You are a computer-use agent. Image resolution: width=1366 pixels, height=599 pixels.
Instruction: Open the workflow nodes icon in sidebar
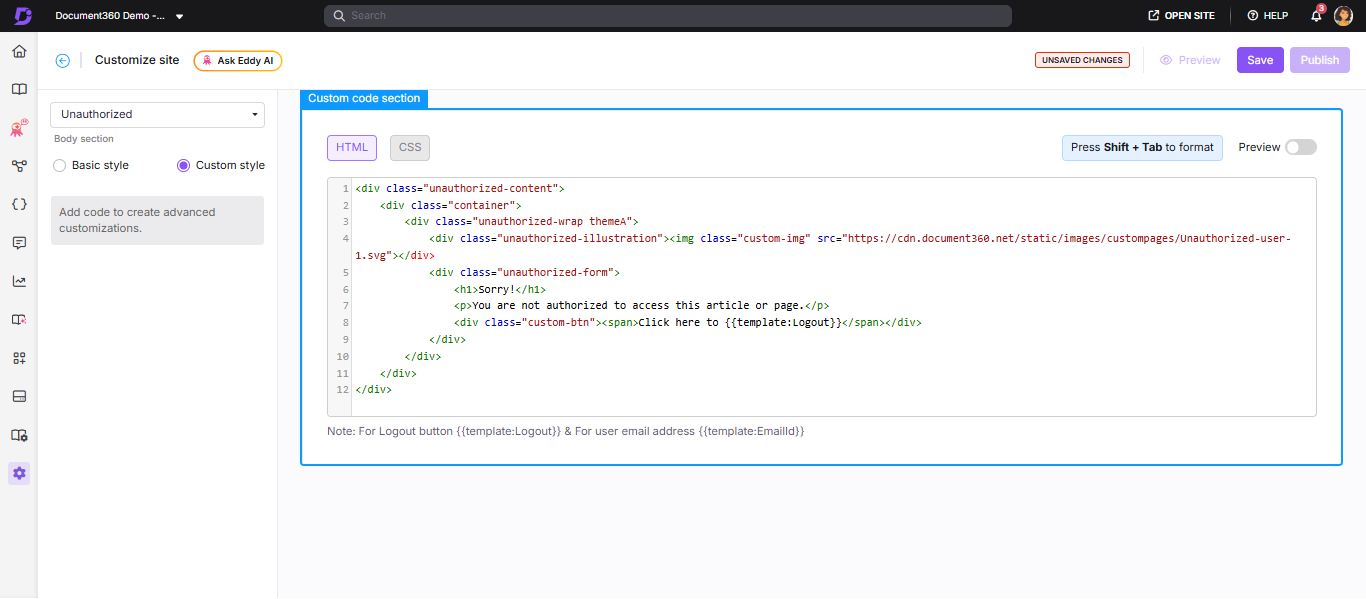tap(19, 166)
